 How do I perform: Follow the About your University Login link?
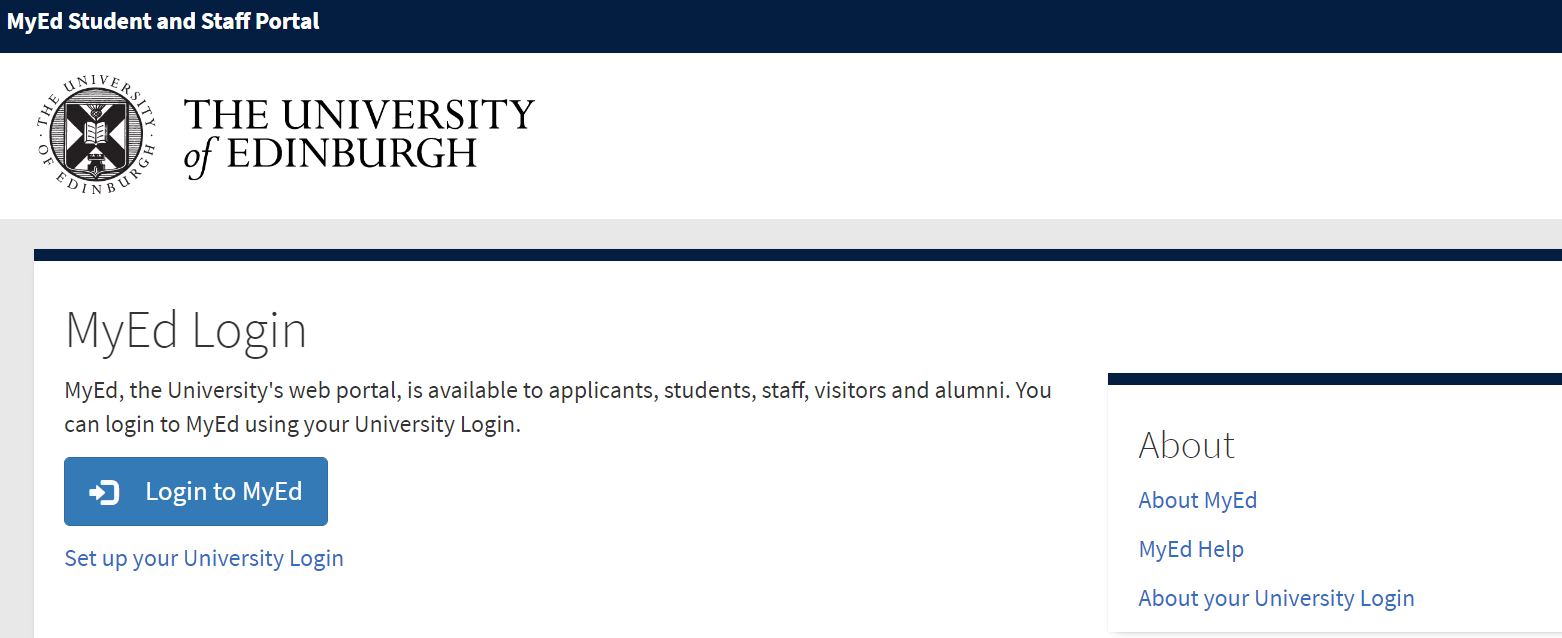tap(1276, 598)
